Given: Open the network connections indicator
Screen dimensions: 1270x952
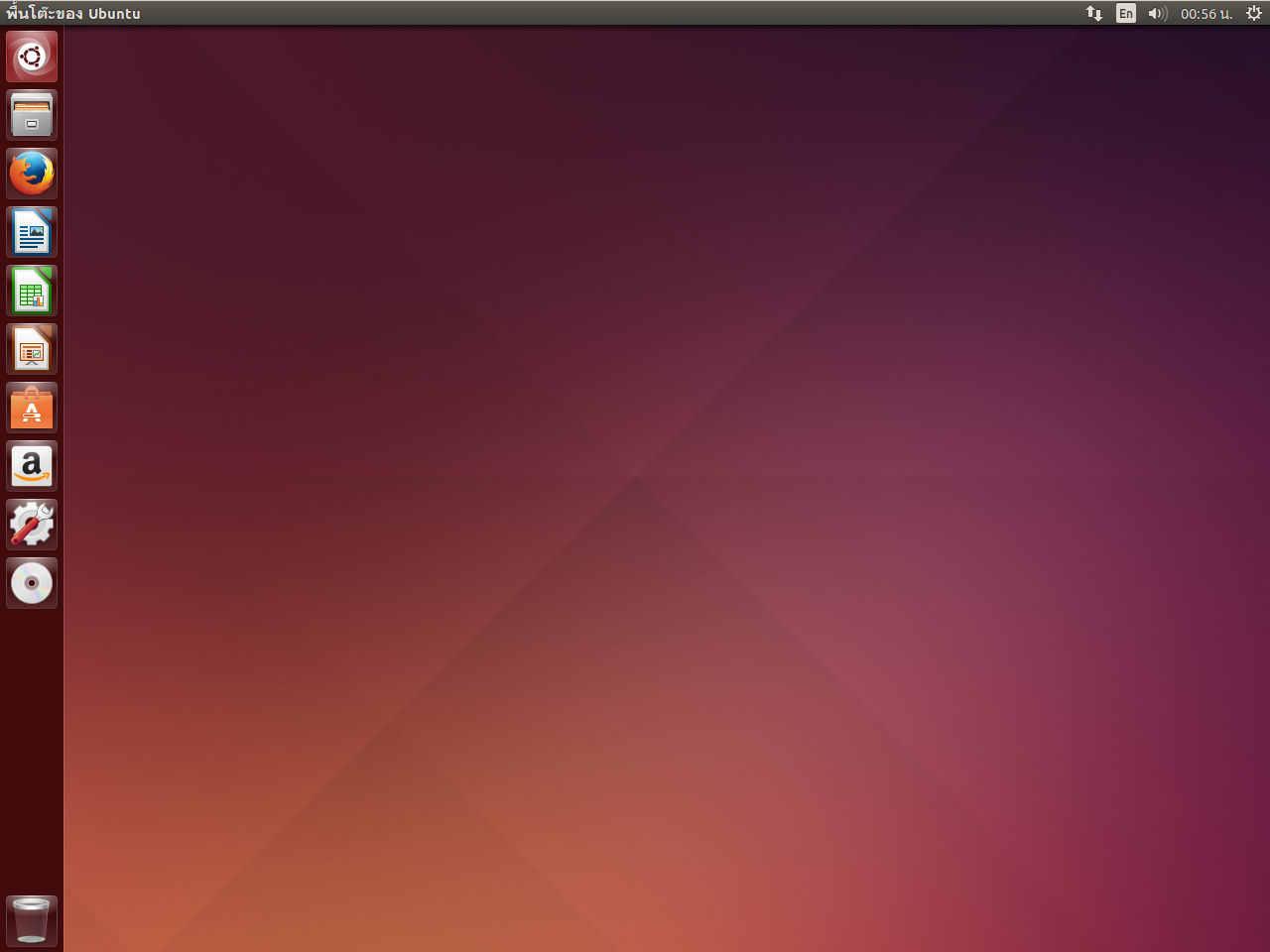Looking at the screenshot, I should (x=1094, y=13).
